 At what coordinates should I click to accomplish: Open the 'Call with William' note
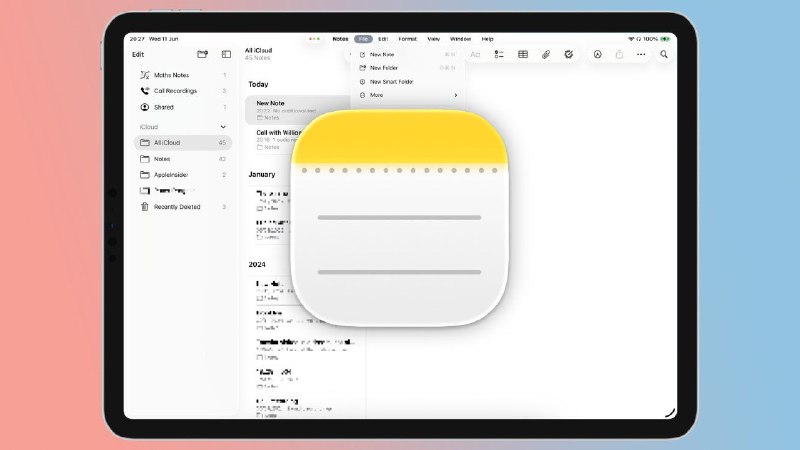click(x=276, y=139)
